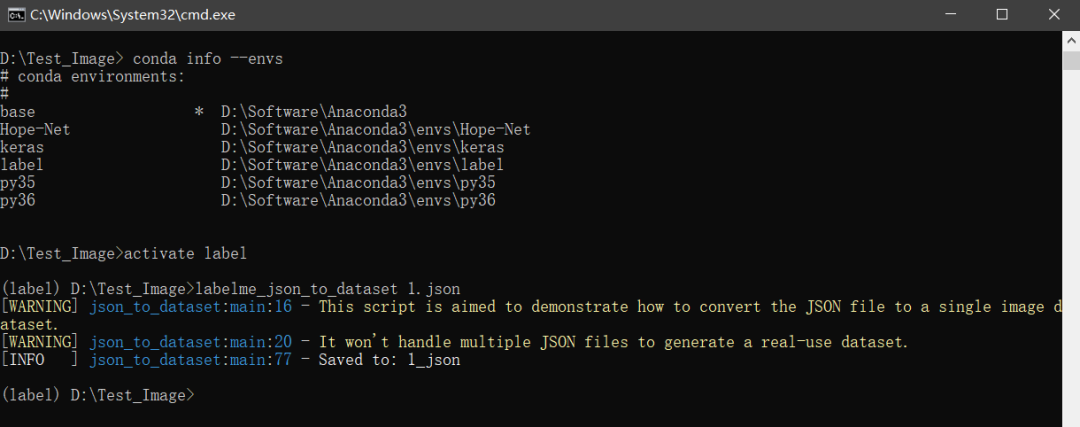
Task: Select the 'base' environment name
Action: pyautogui.click(x=18, y=111)
